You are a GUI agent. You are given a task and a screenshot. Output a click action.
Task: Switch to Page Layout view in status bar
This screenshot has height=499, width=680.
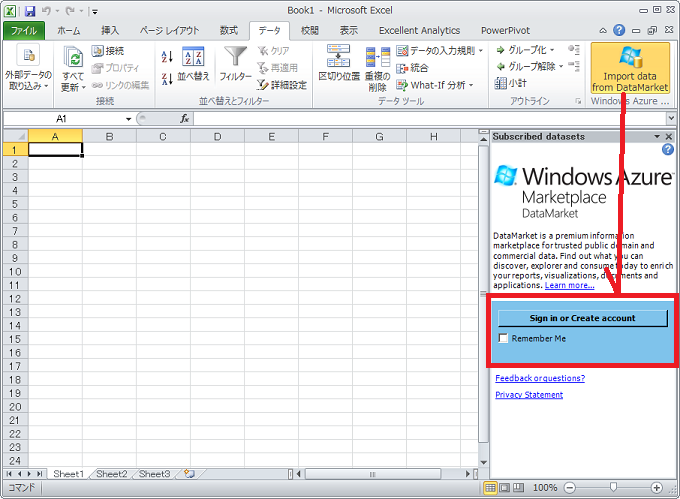point(504,488)
